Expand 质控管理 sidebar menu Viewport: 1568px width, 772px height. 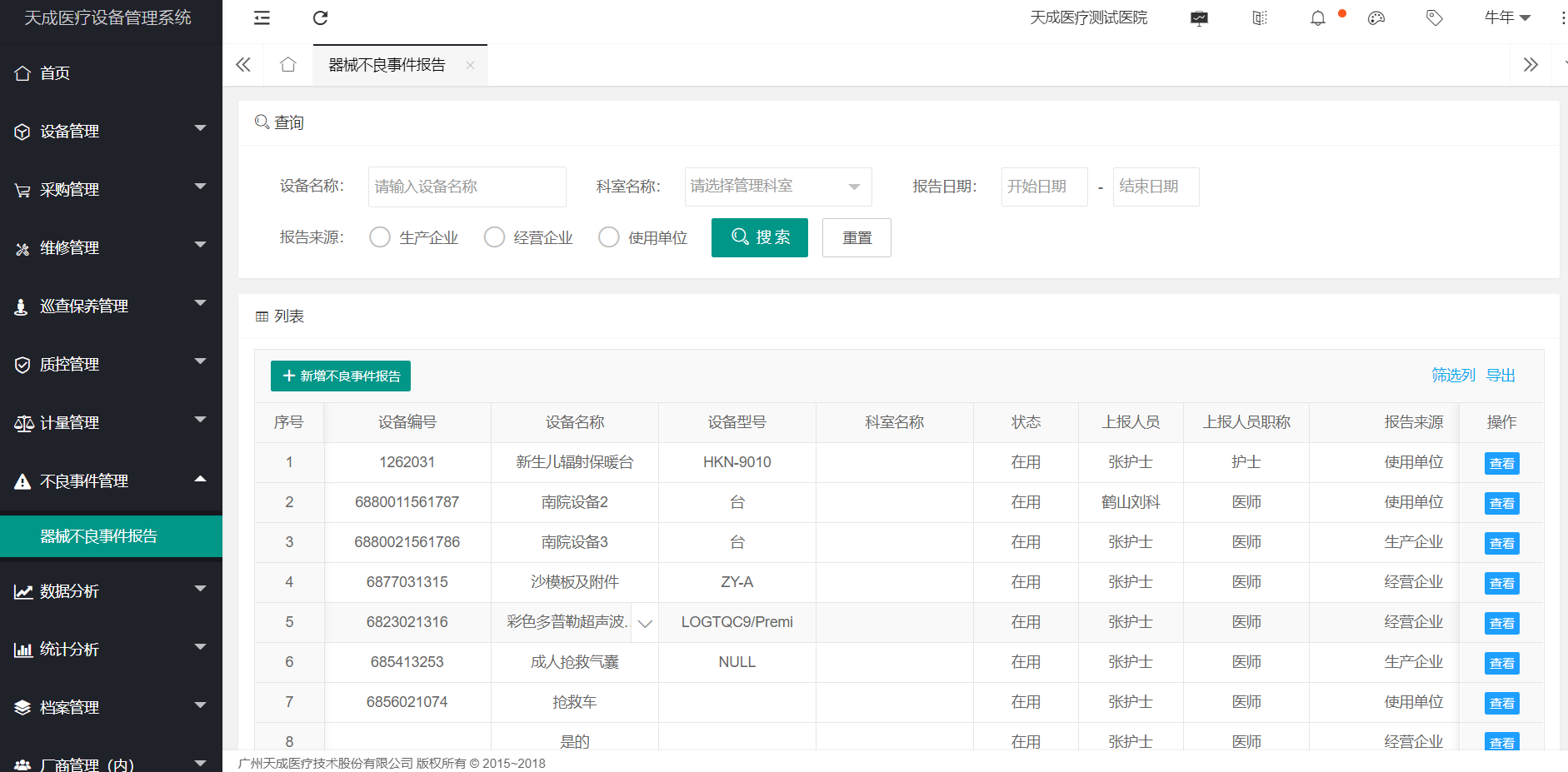(x=111, y=365)
